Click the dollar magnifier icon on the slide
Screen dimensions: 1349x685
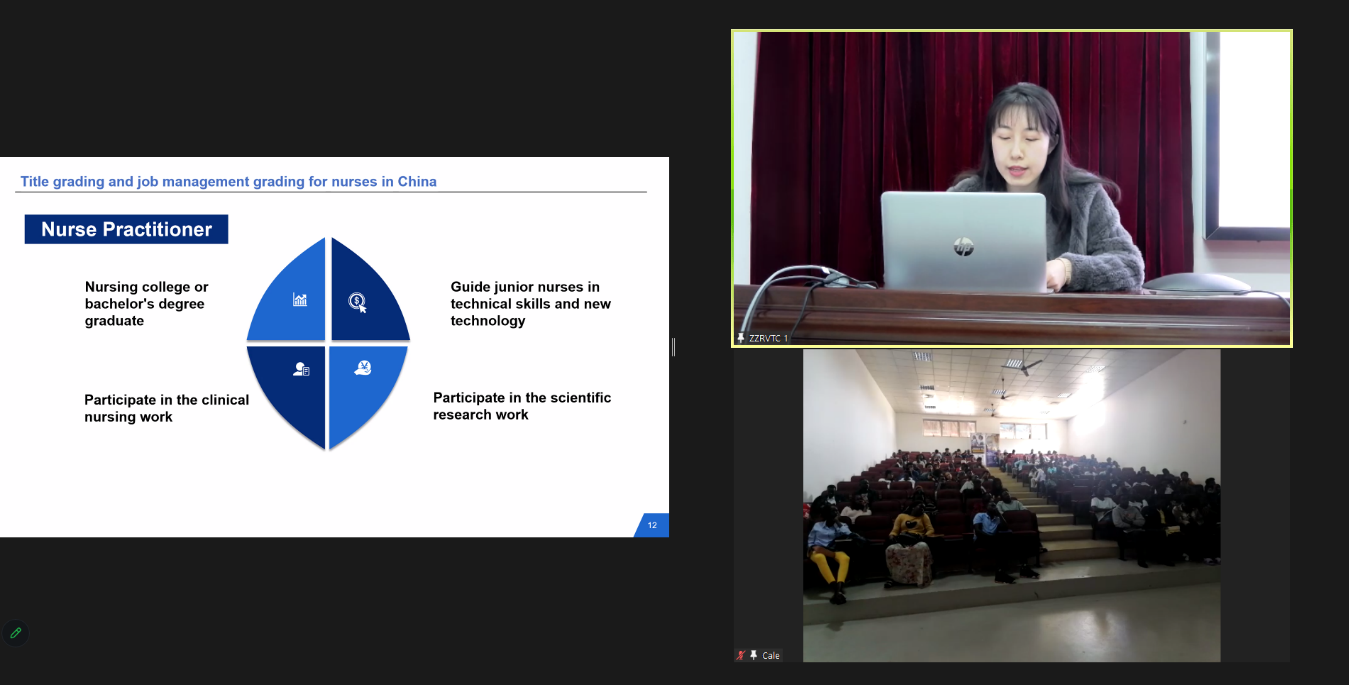click(357, 301)
